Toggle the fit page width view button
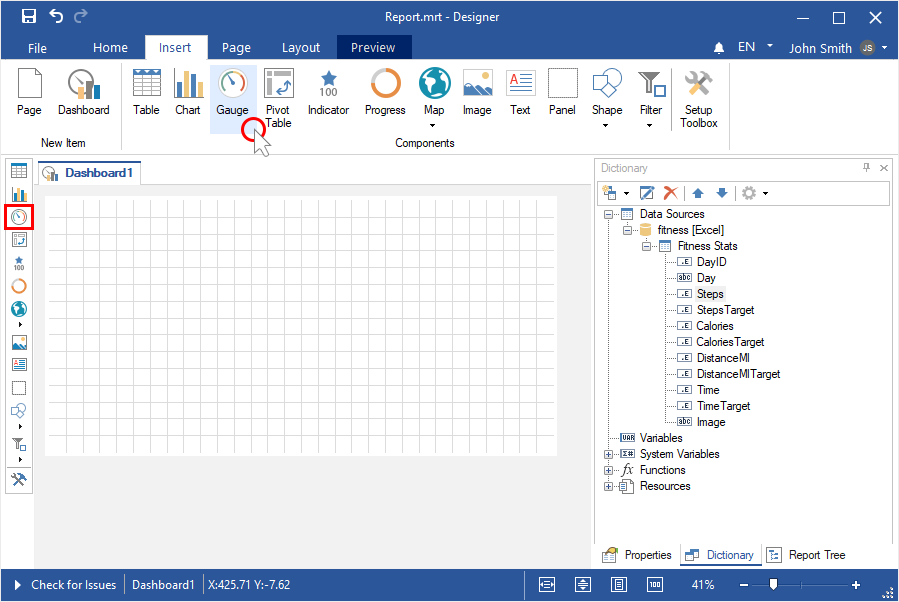899x602 pixels. pyautogui.click(x=547, y=585)
